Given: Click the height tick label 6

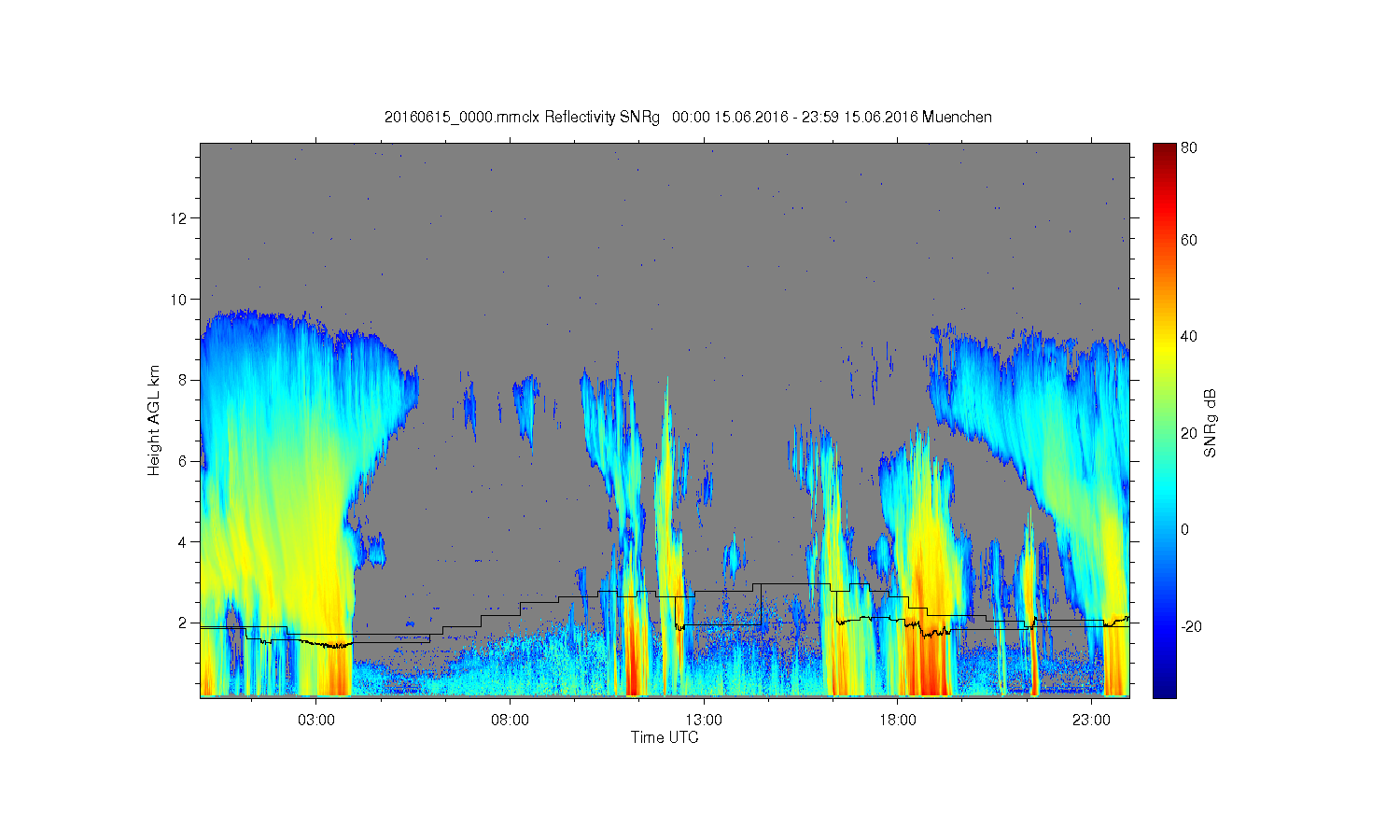Looking at the screenshot, I should (184, 461).
